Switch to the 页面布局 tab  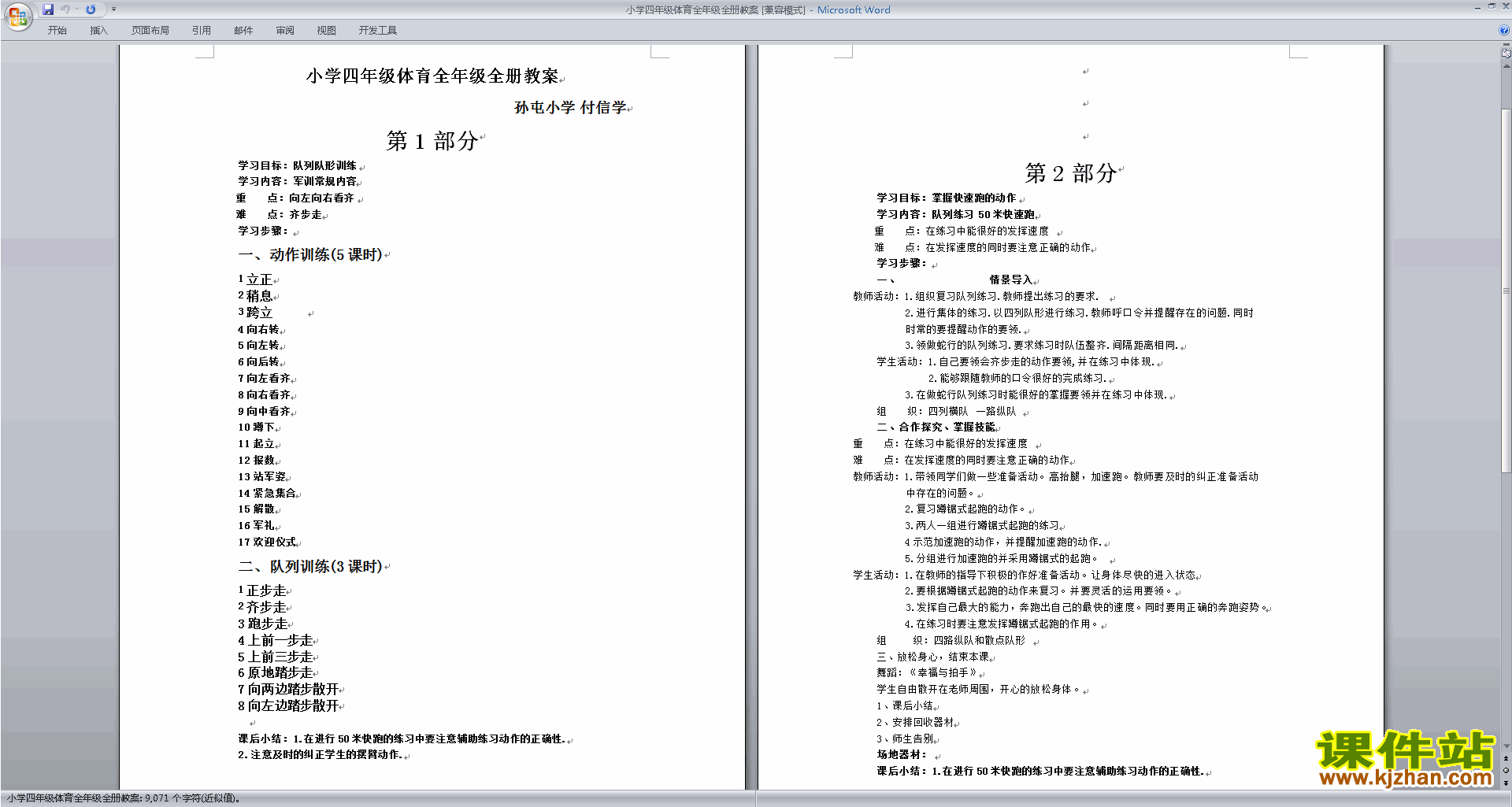[150, 30]
